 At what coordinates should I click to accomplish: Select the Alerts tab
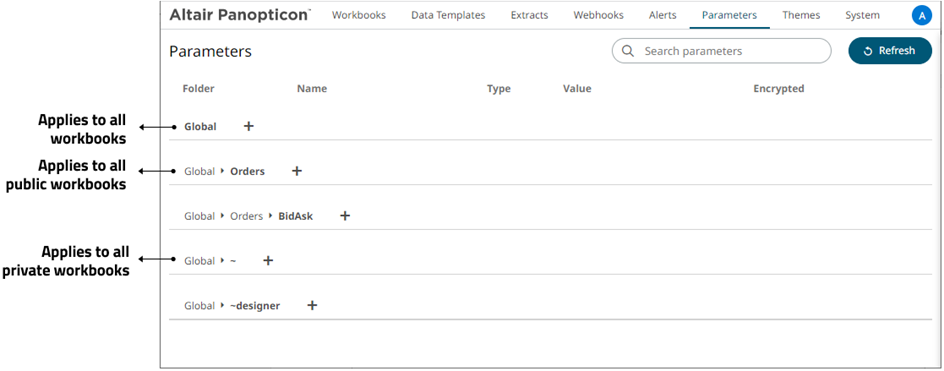[662, 16]
